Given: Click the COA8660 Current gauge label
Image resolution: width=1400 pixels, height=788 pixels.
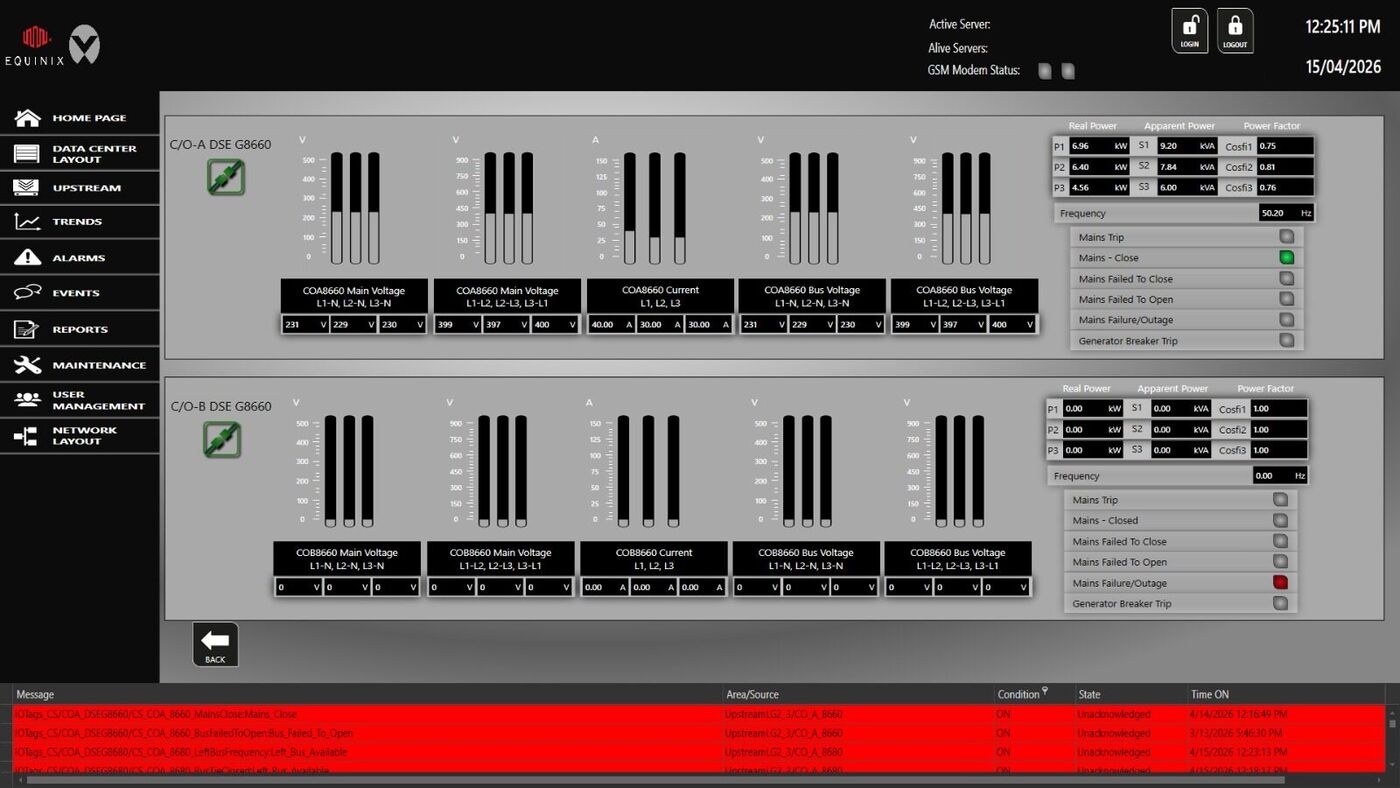Looking at the screenshot, I should pyautogui.click(x=660, y=296).
